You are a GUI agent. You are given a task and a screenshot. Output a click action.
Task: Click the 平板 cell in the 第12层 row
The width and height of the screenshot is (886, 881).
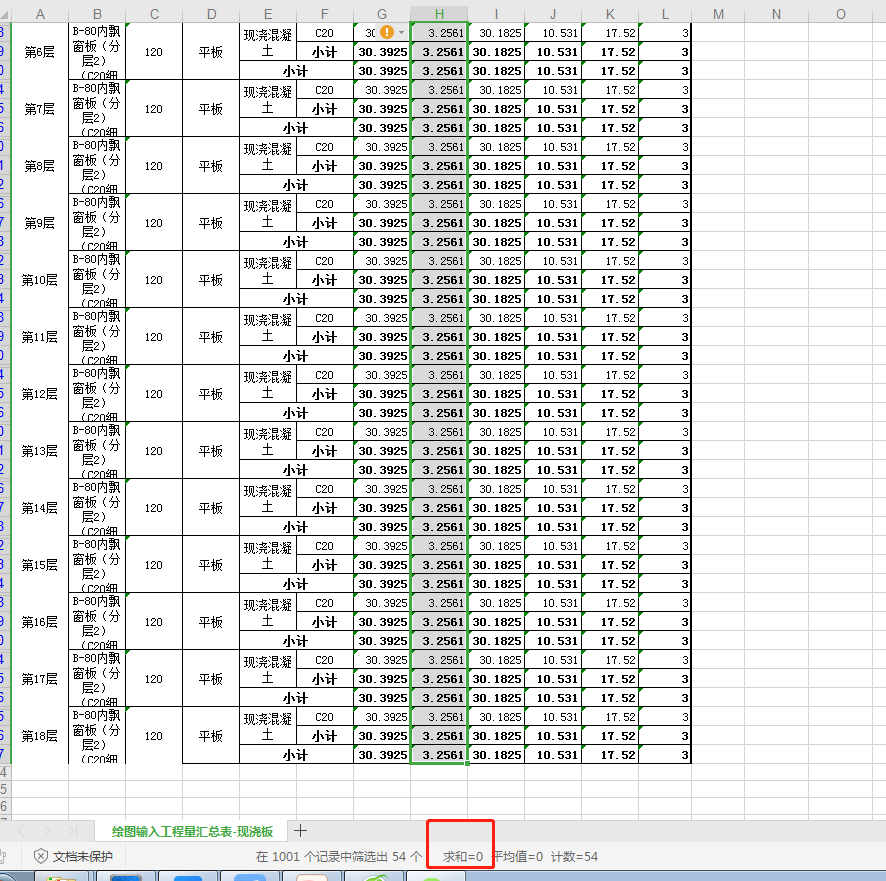(x=211, y=394)
